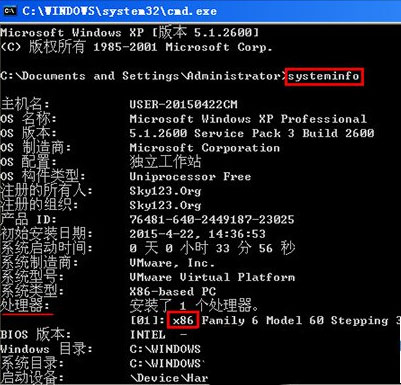Click the typed systeminfo command
The width and height of the screenshot is (401, 385).
[324, 76]
